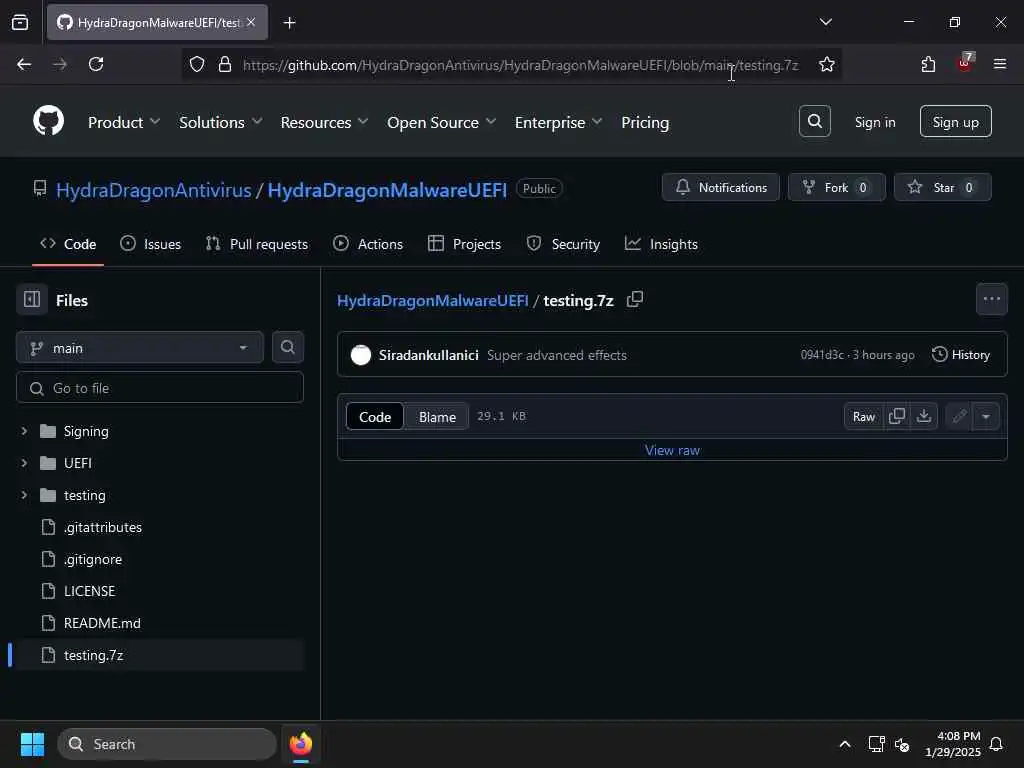Open the Enterprise dropdown menu
This screenshot has width=1024, height=768.
click(558, 122)
